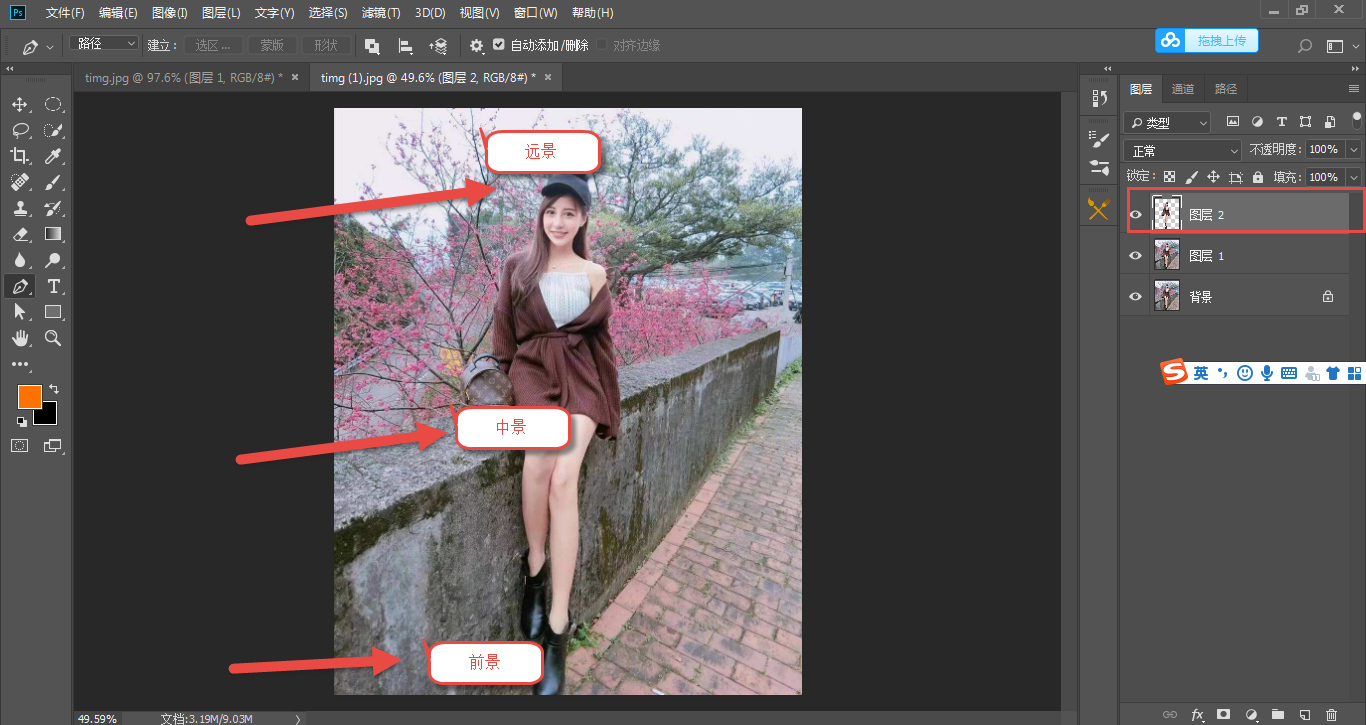Viewport: 1366px width, 725px height.
Task: Switch to the 通道 panel tab
Action: point(1183,89)
